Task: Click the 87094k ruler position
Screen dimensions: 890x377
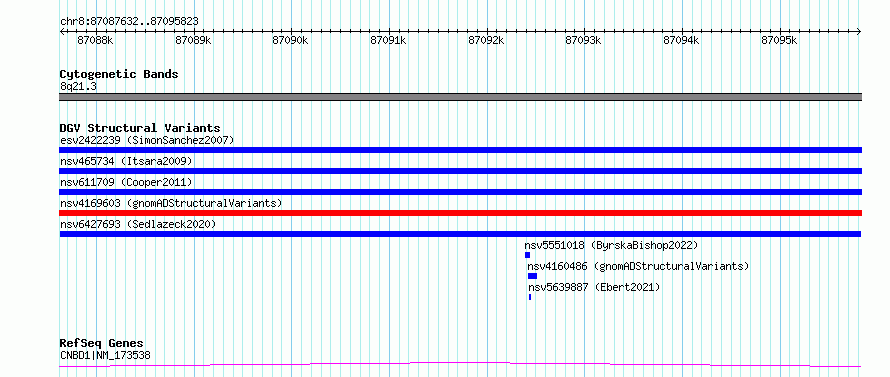Action: [x=682, y=40]
